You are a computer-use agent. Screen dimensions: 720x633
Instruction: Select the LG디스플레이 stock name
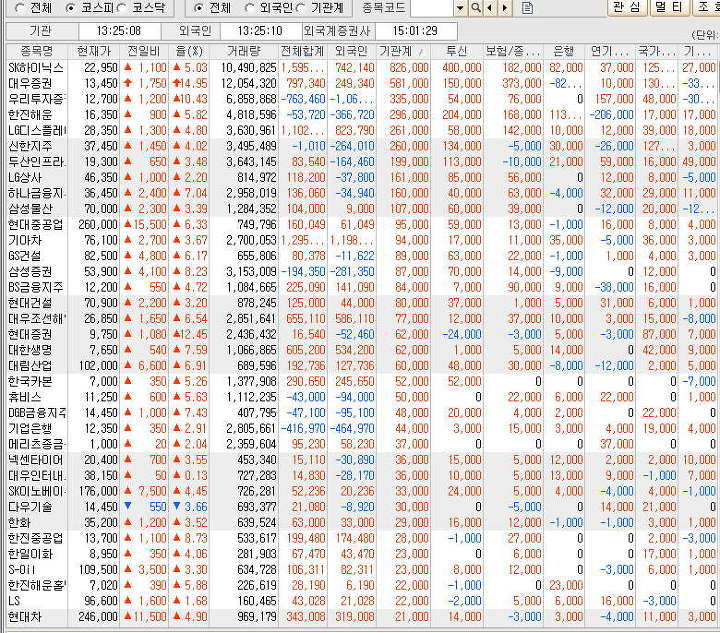pyautogui.click(x=37, y=131)
